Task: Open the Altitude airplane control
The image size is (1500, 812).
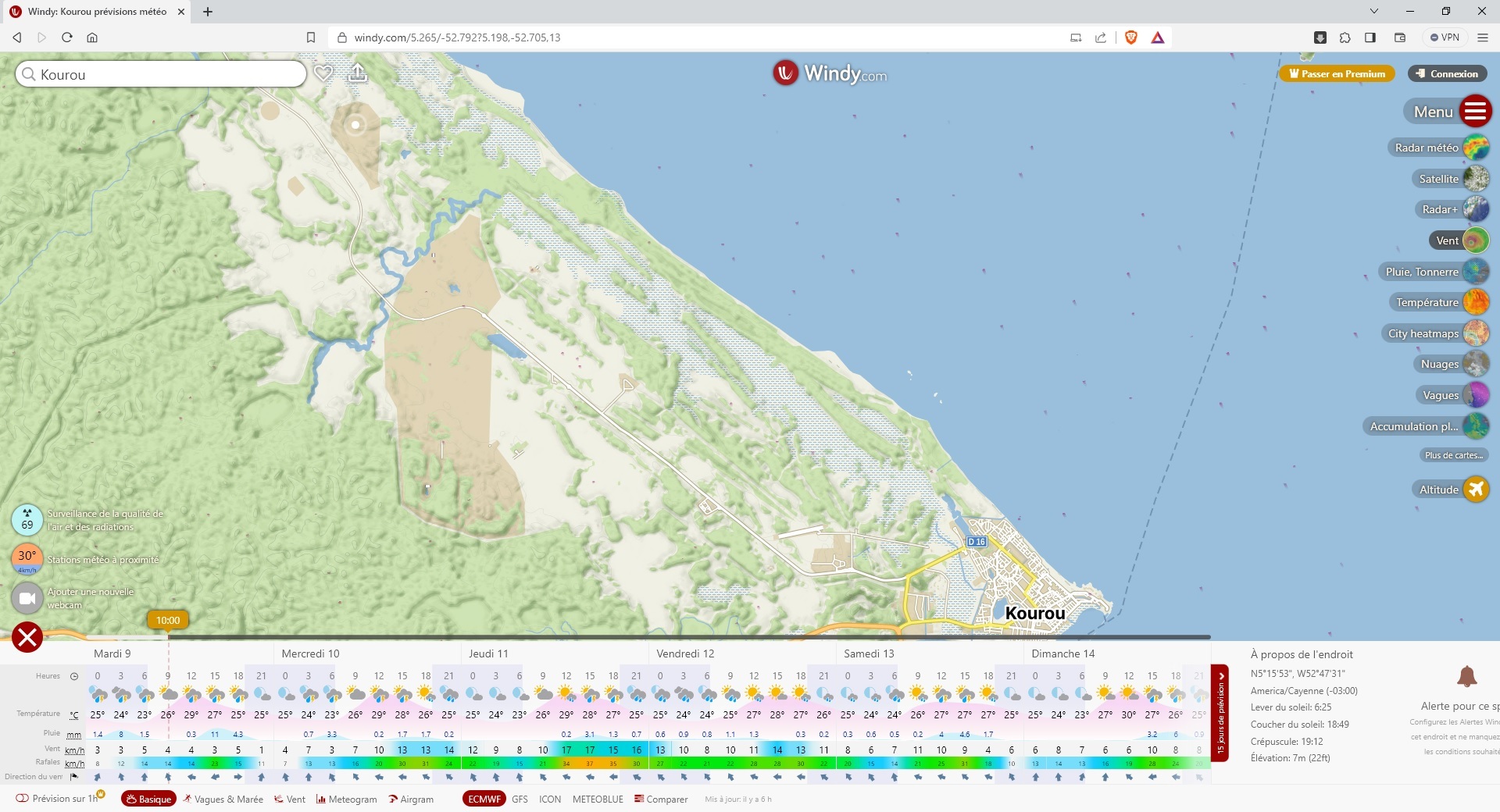Action: click(1452, 490)
